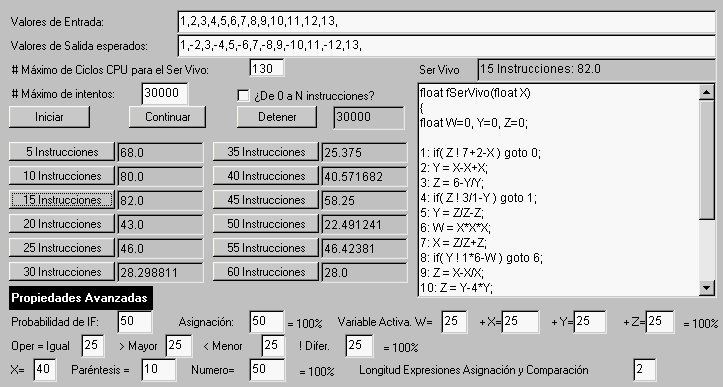Image resolution: width=723 pixels, height=387 pixels.
Task: Click code line '2: Y = X-X+X;'
Action: pos(454,167)
